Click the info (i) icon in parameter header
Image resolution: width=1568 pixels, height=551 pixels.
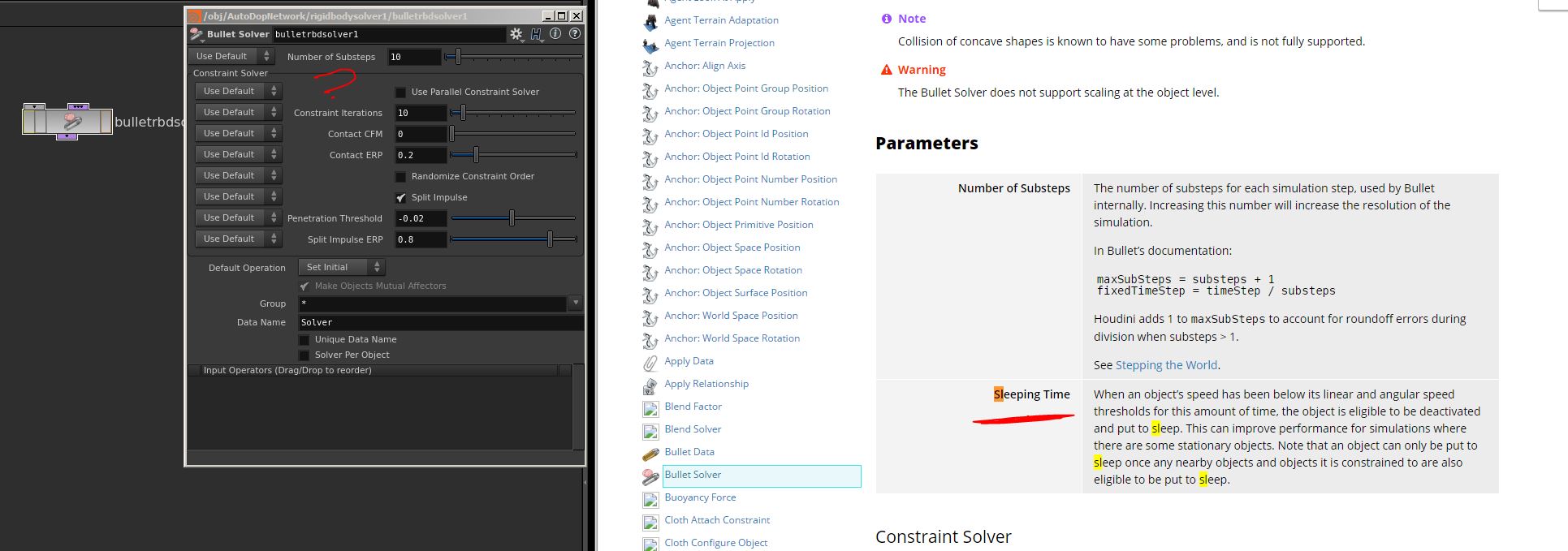tap(555, 34)
